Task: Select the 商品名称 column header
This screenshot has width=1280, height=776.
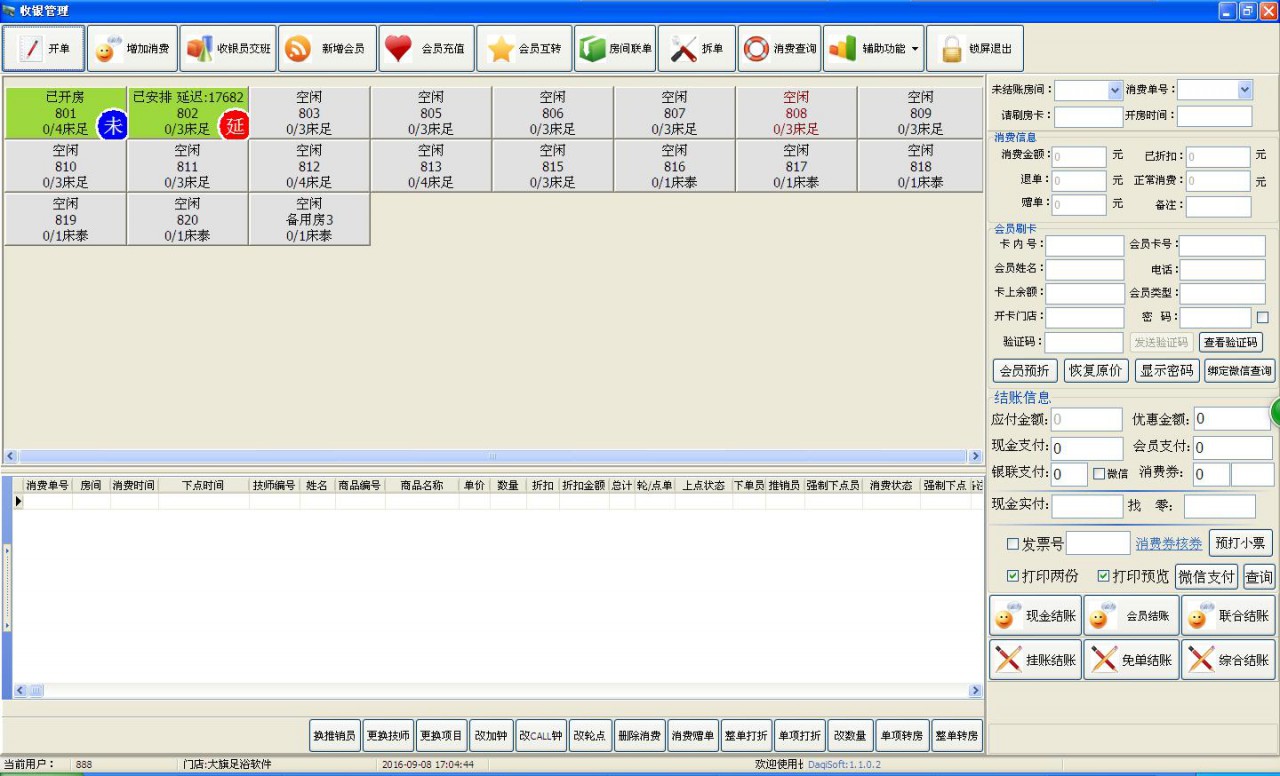Action: pos(421,485)
